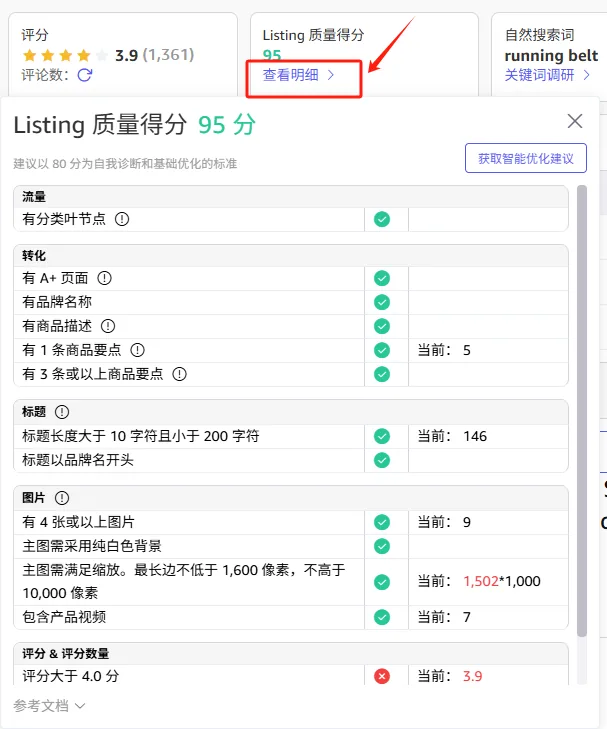This screenshot has height=729, width=607.
Task: Click info icon beside 有商品描述
Action: [x=108, y=326]
